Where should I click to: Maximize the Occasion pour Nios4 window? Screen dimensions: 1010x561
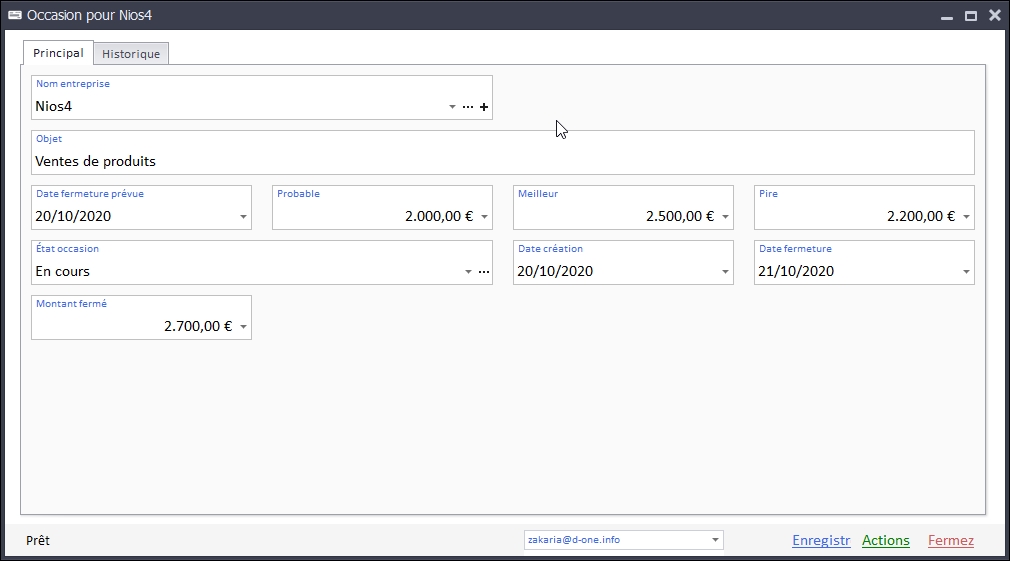click(x=970, y=16)
